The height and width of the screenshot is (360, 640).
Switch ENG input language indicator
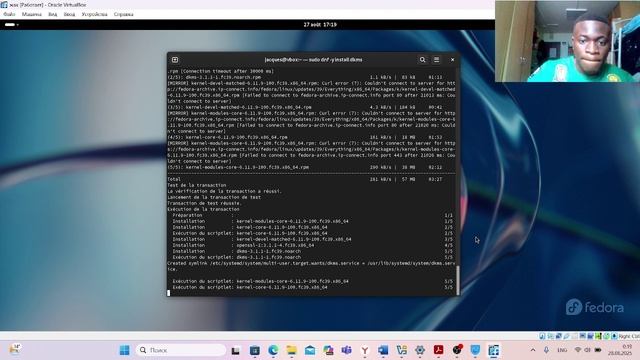click(x=562, y=350)
